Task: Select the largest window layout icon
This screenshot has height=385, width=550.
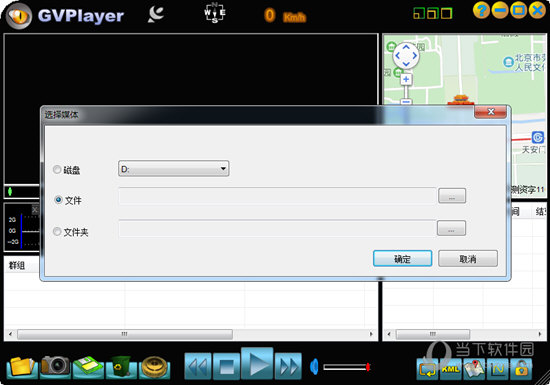Action: click(x=446, y=13)
